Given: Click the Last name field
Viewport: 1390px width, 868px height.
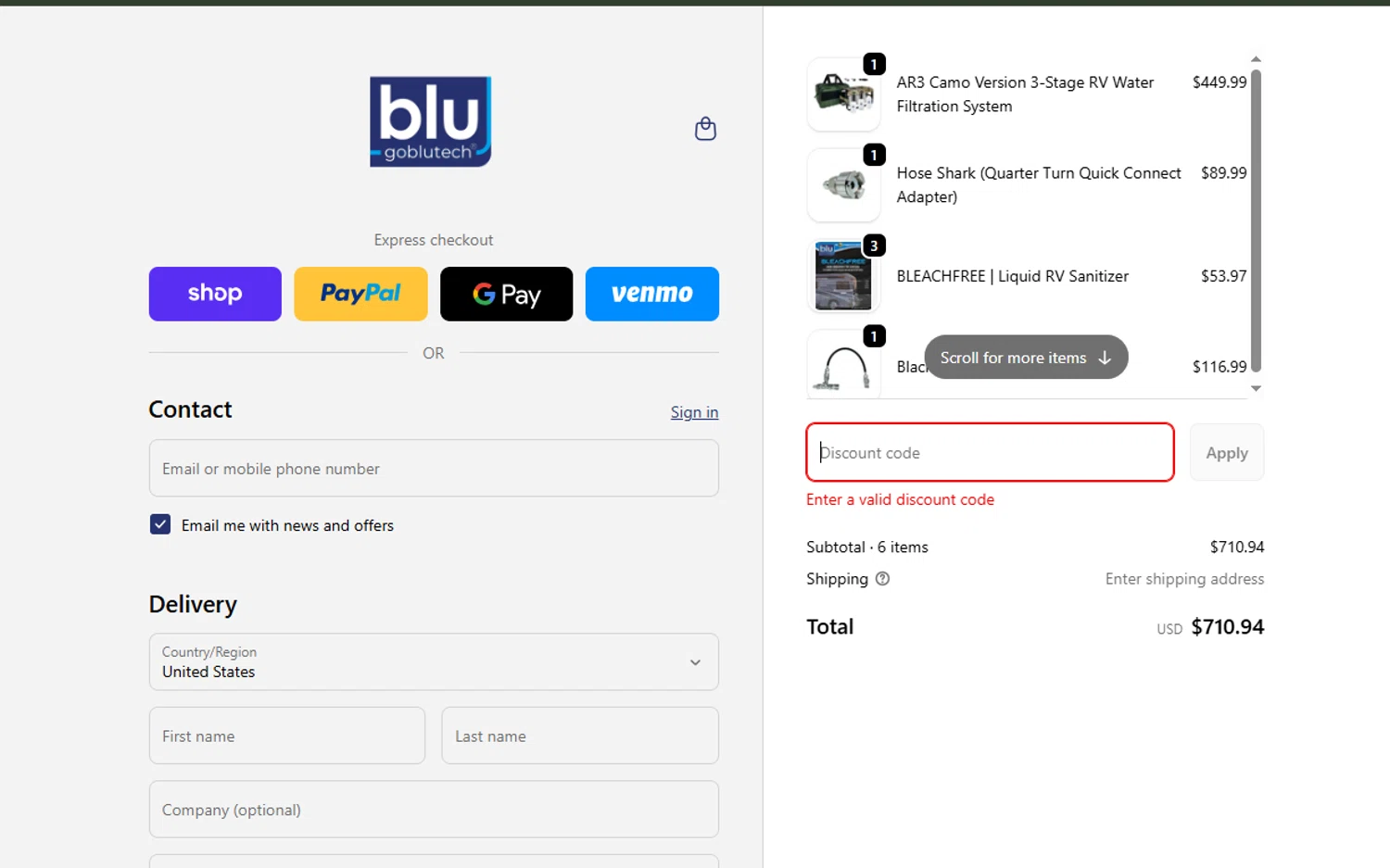Looking at the screenshot, I should [x=580, y=736].
